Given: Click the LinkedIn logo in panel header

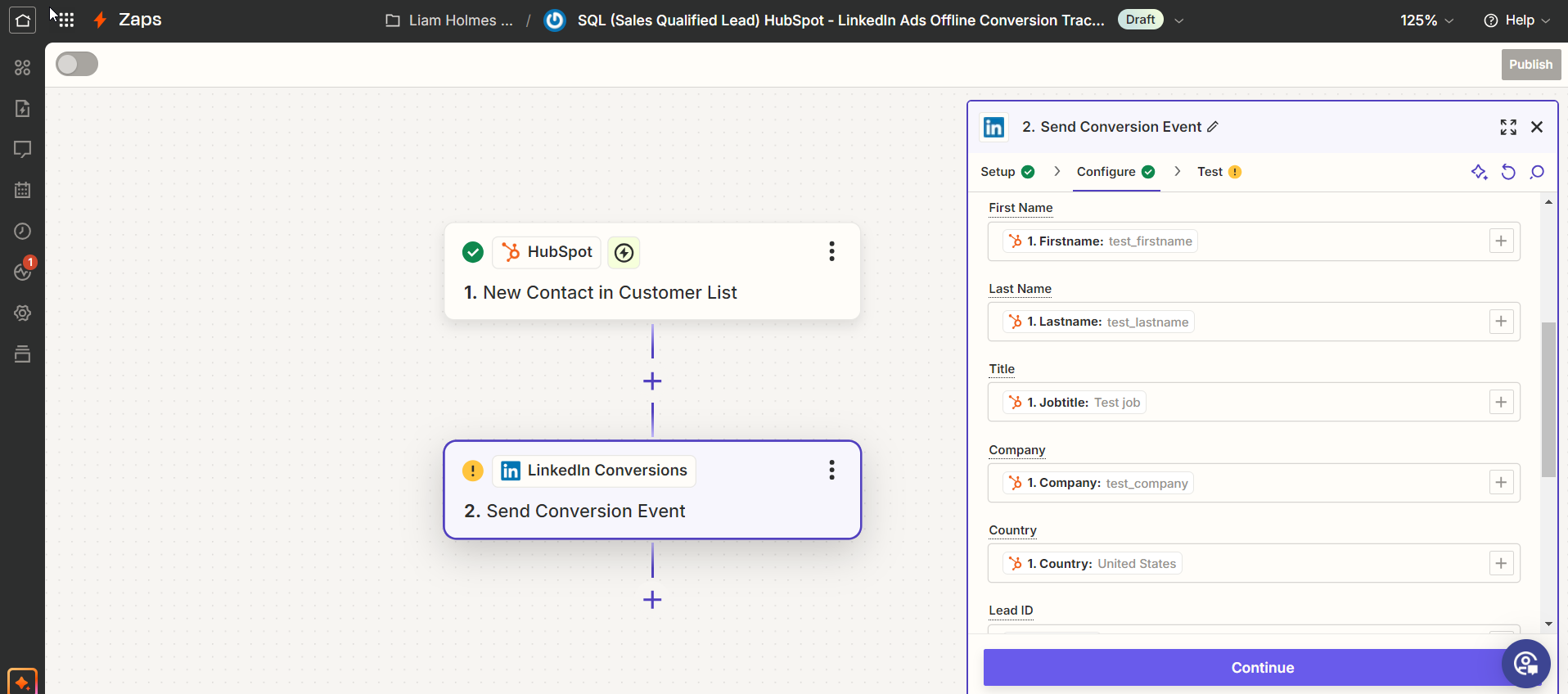Looking at the screenshot, I should pos(994,127).
